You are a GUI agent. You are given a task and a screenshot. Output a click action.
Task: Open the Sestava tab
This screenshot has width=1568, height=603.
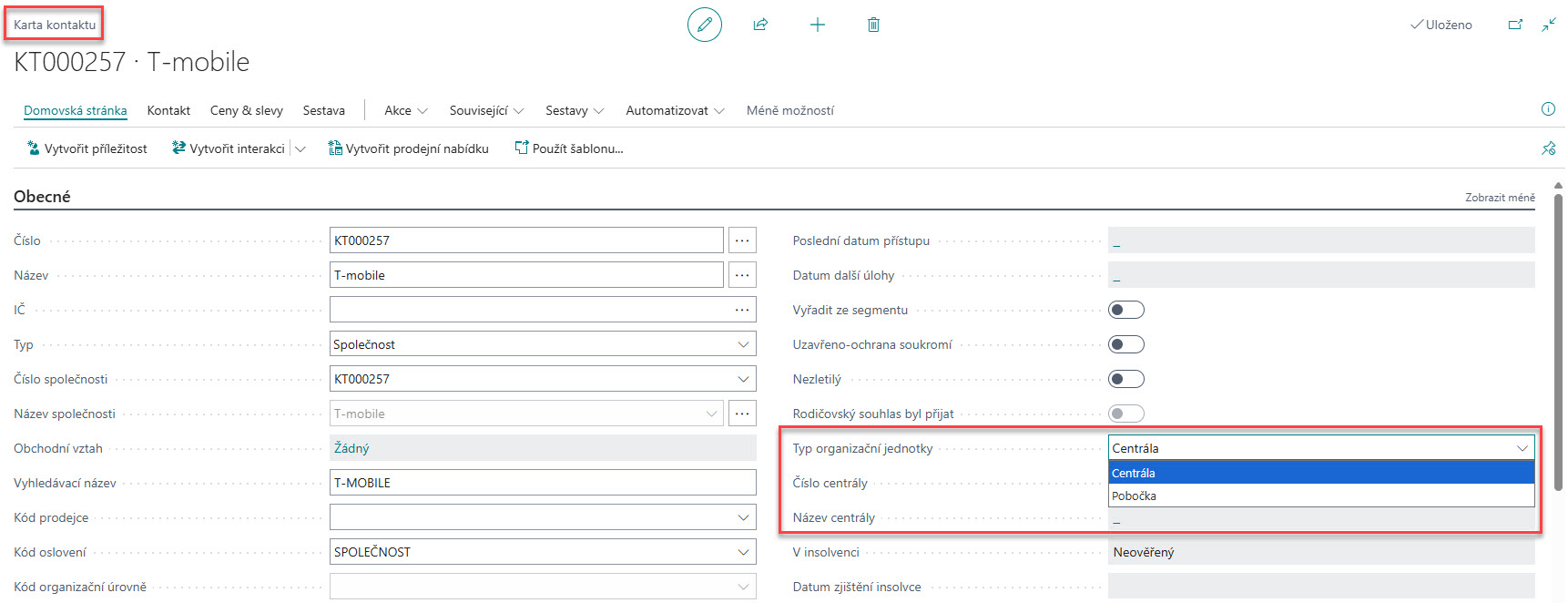[324, 110]
